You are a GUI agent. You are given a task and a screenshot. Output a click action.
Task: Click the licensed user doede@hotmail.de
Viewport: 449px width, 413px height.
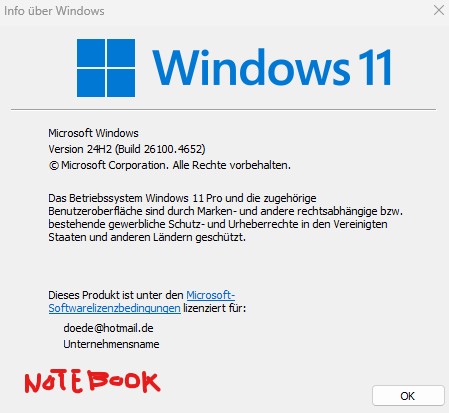[x=108, y=328]
